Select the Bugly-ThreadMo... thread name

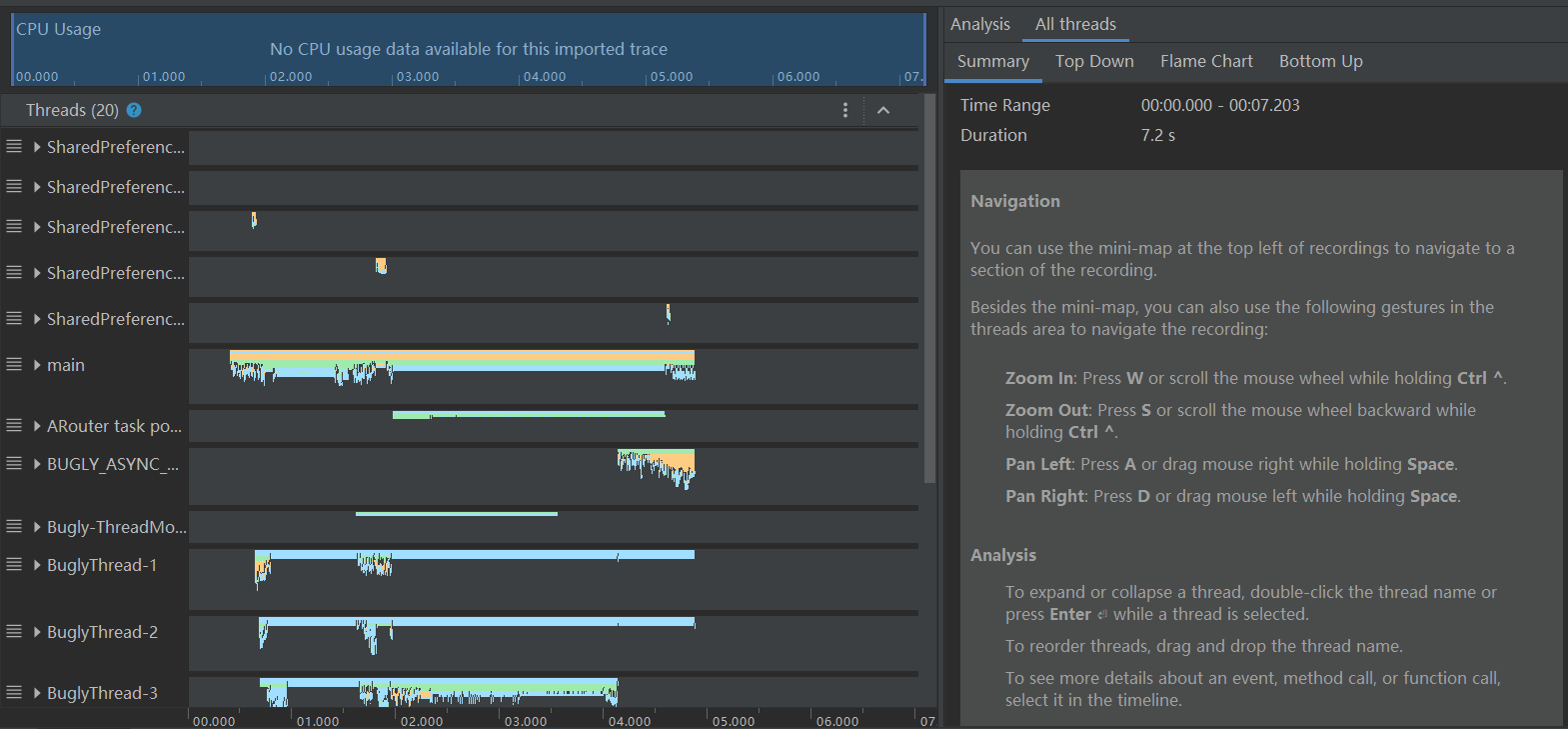click(x=116, y=527)
